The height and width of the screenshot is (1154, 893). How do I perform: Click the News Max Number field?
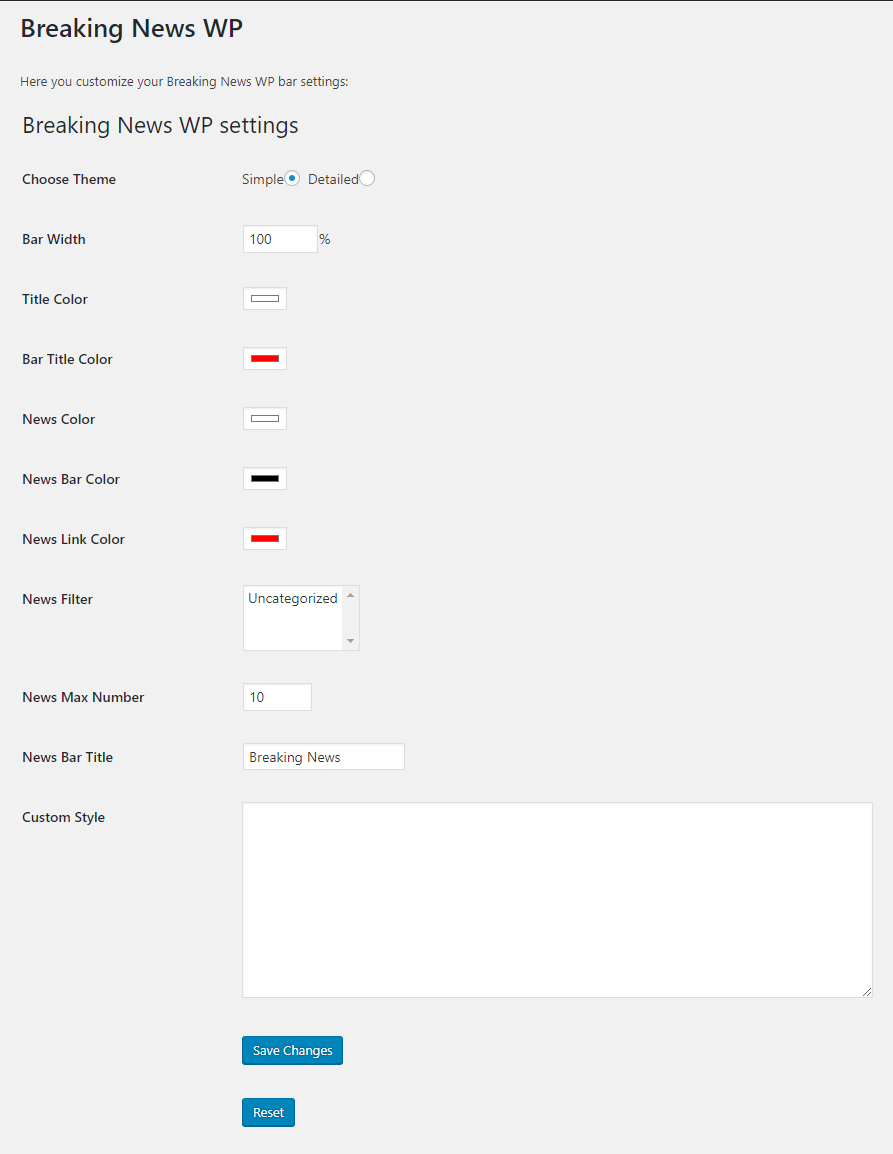277,697
